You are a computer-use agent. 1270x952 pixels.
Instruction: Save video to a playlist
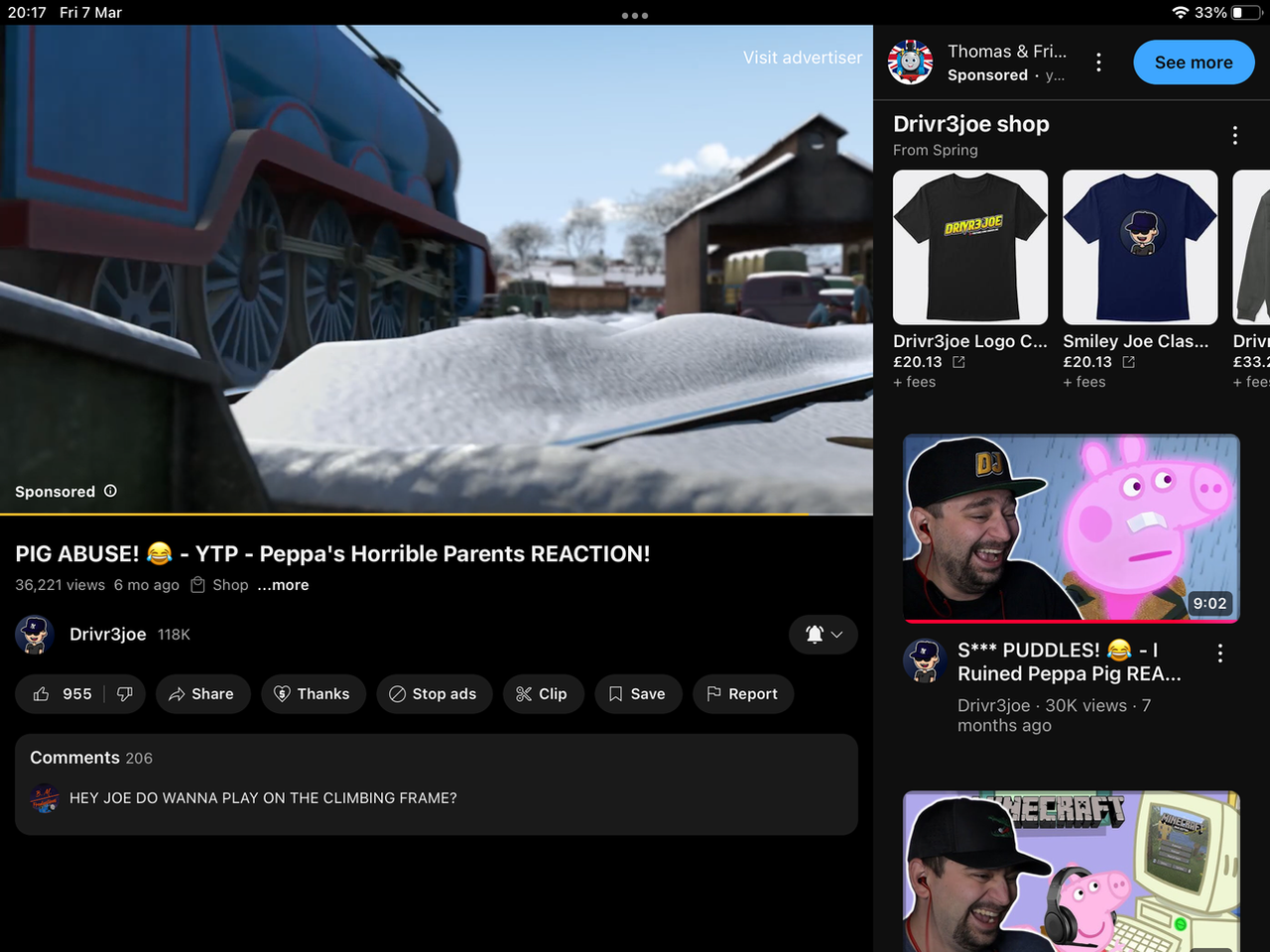coord(638,694)
